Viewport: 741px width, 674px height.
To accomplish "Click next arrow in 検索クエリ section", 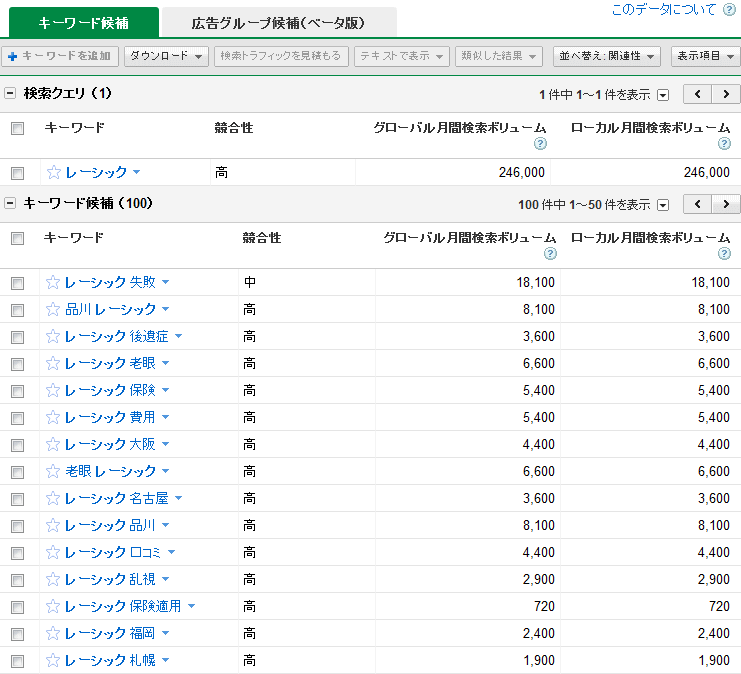I will 726,94.
